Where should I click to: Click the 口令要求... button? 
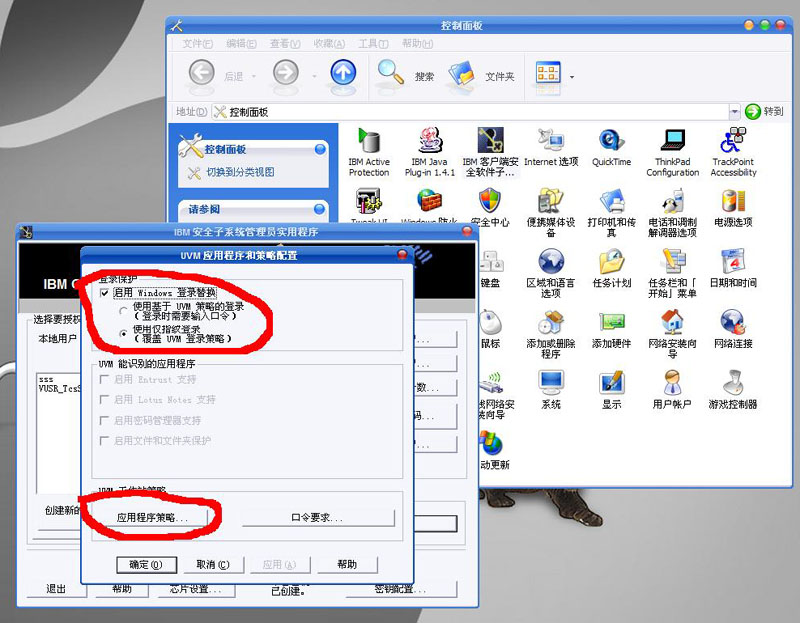318,517
